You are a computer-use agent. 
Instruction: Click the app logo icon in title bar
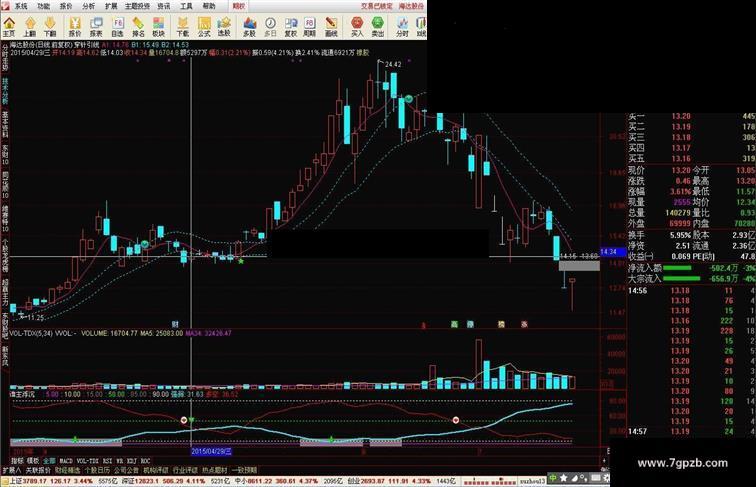[x=6, y=6]
